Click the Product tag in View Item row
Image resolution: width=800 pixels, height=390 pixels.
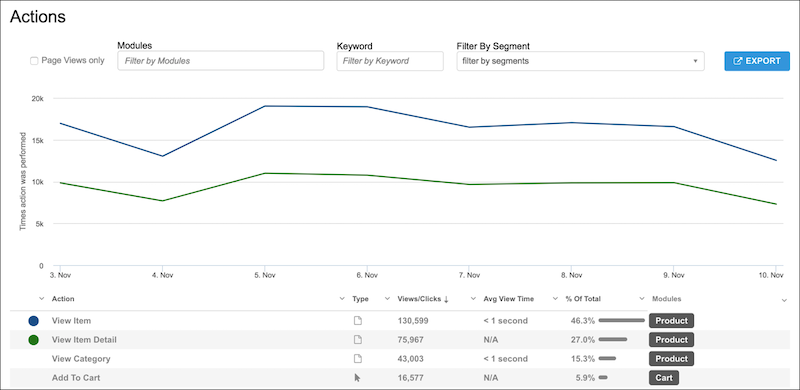pos(671,321)
